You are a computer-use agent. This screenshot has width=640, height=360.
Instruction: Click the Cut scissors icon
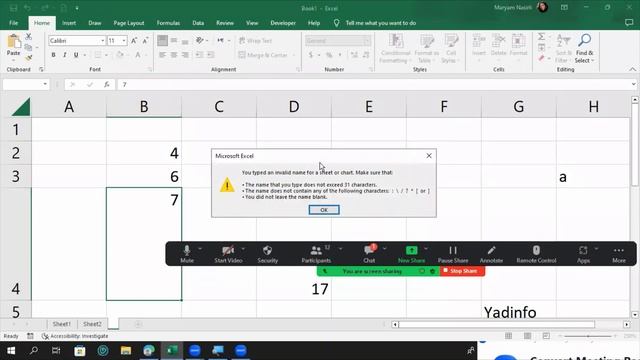[x=29, y=37]
